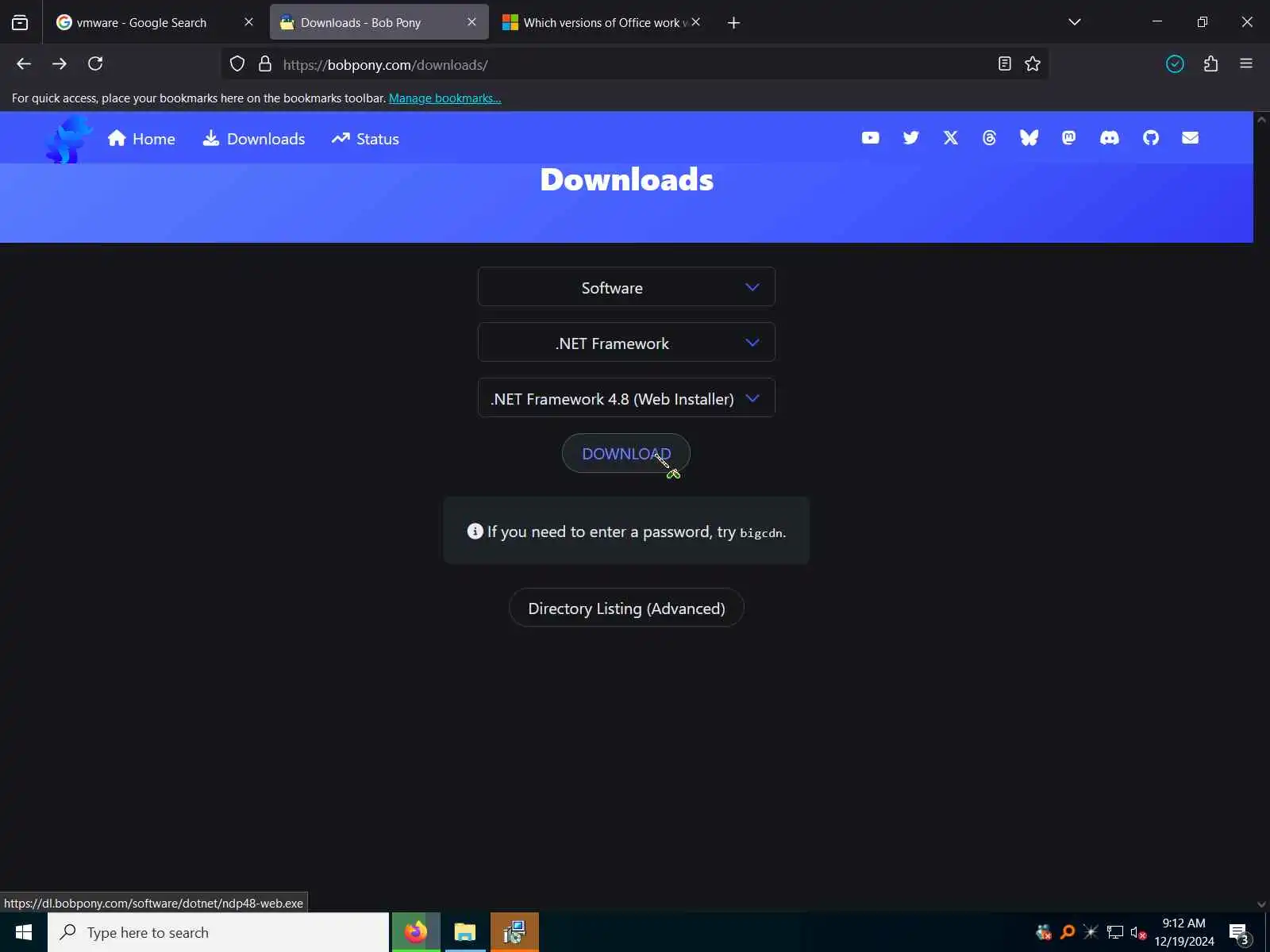This screenshot has width=1270, height=952.
Task: Open Directory Listing (Advanced)
Action: point(626,608)
